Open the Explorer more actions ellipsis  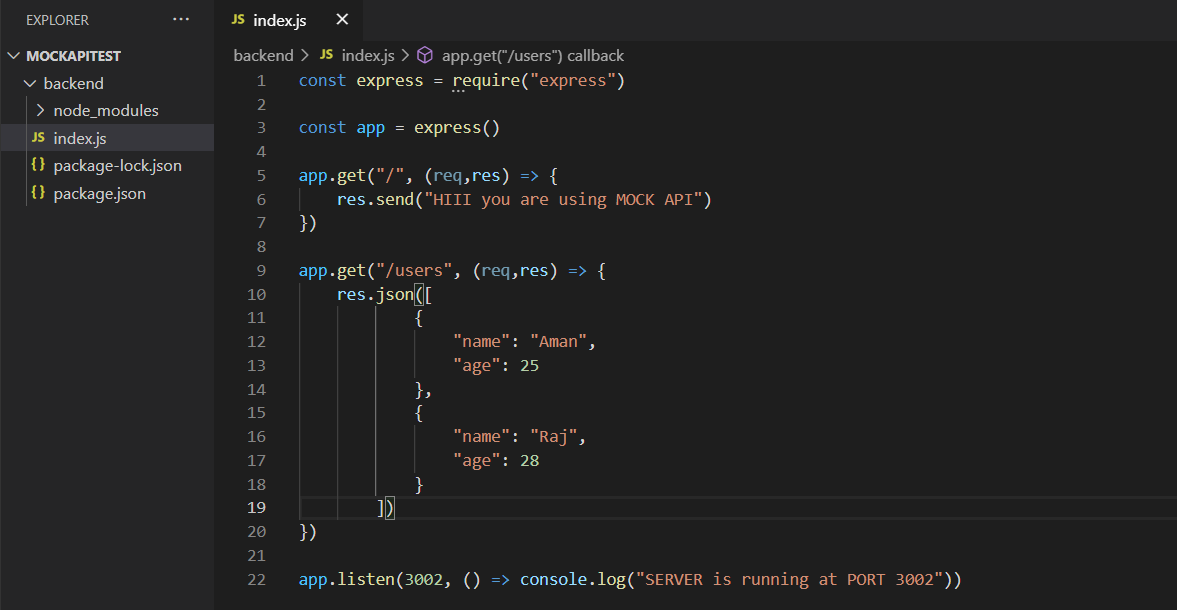tap(180, 20)
